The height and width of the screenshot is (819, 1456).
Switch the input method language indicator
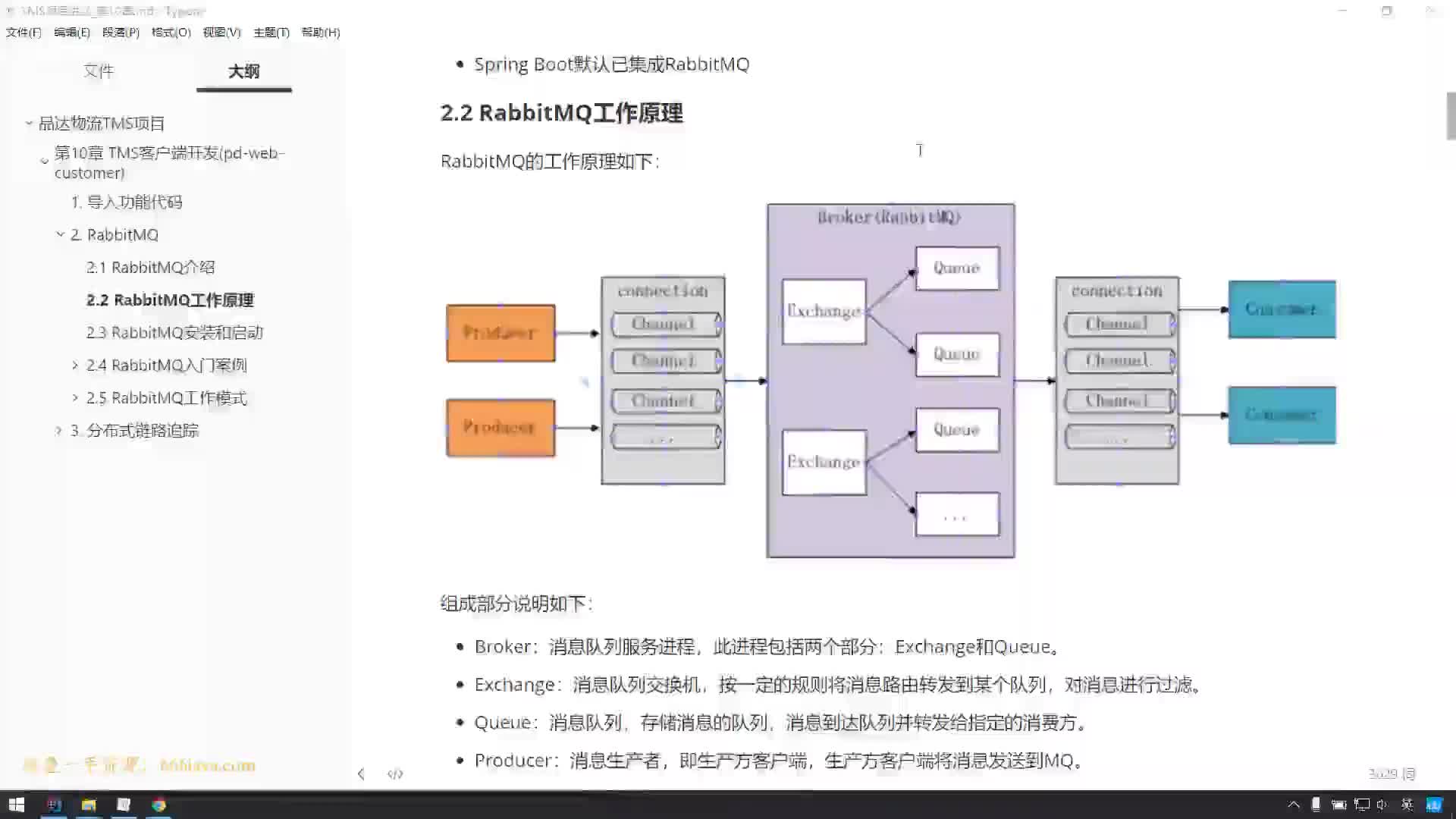[x=1407, y=805]
